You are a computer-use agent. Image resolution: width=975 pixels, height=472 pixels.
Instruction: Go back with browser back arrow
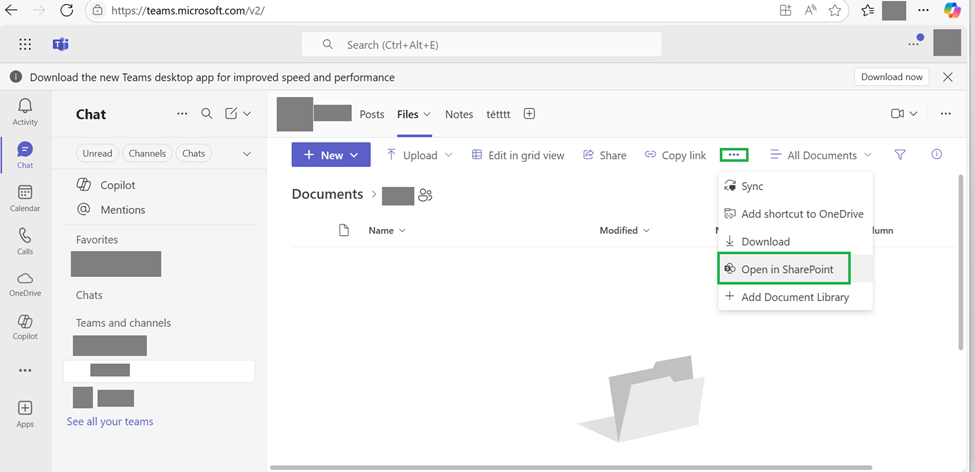click(x=11, y=11)
